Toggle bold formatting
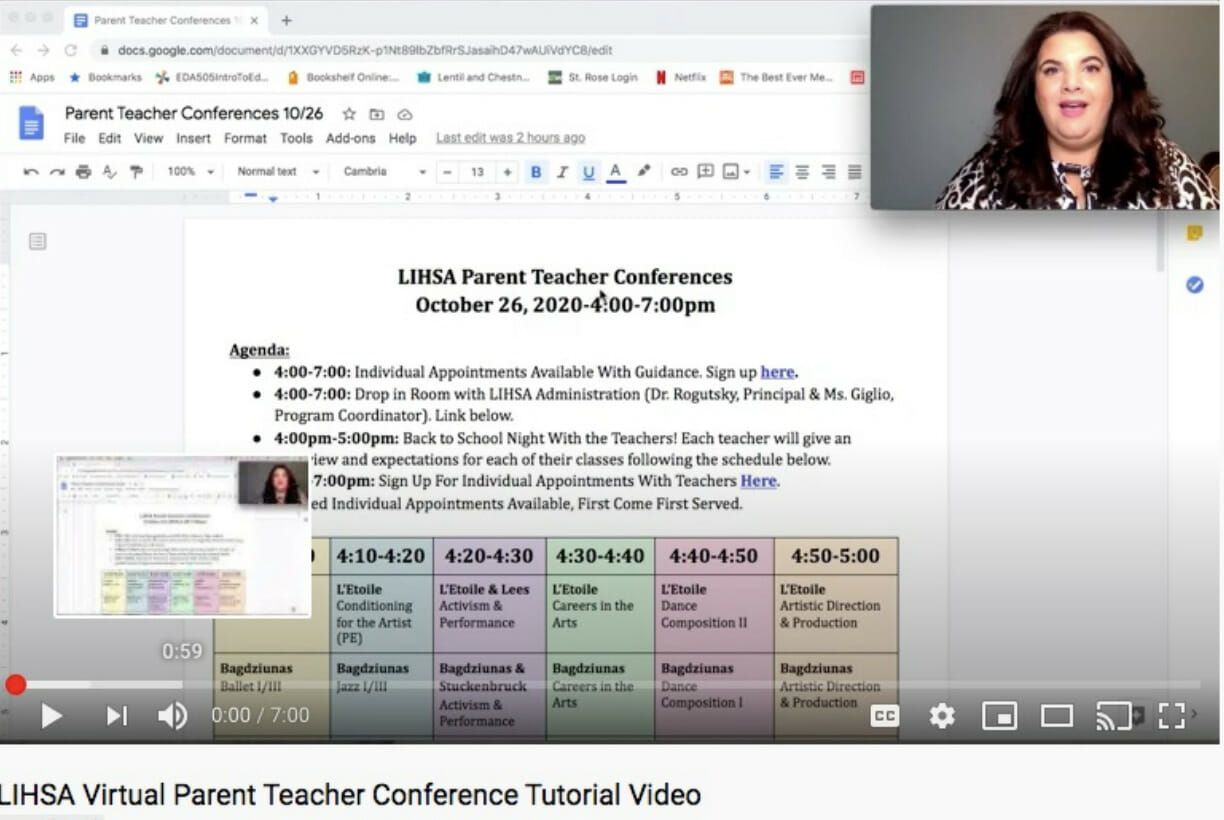This screenshot has height=820, width=1224. tap(536, 171)
